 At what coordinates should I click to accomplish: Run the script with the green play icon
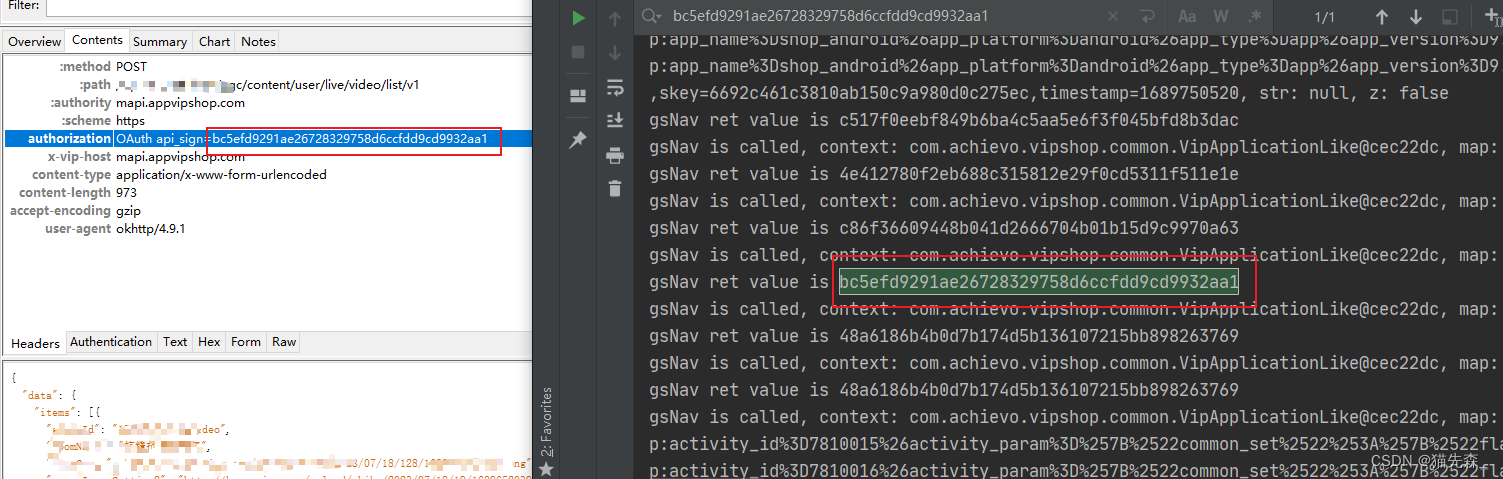tap(578, 17)
